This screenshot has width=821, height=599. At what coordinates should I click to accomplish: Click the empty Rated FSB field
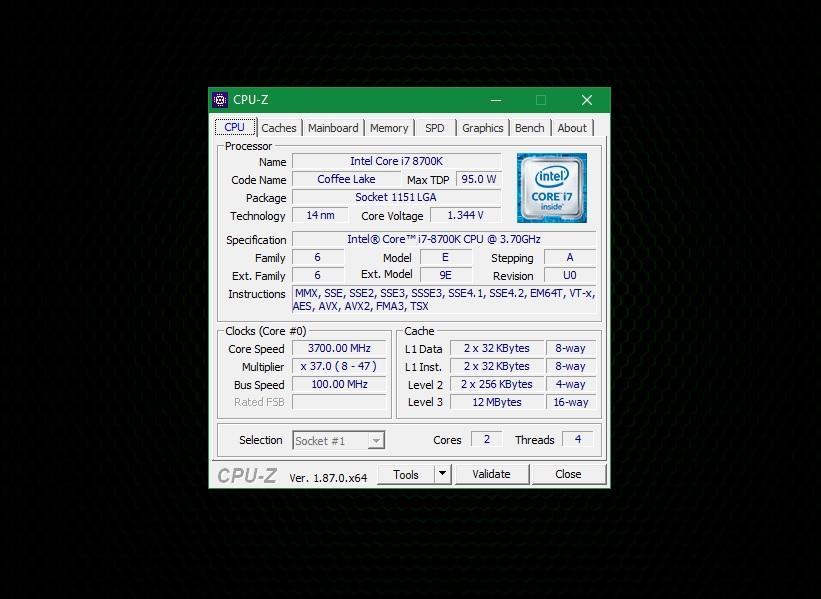pyautogui.click(x=339, y=402)
